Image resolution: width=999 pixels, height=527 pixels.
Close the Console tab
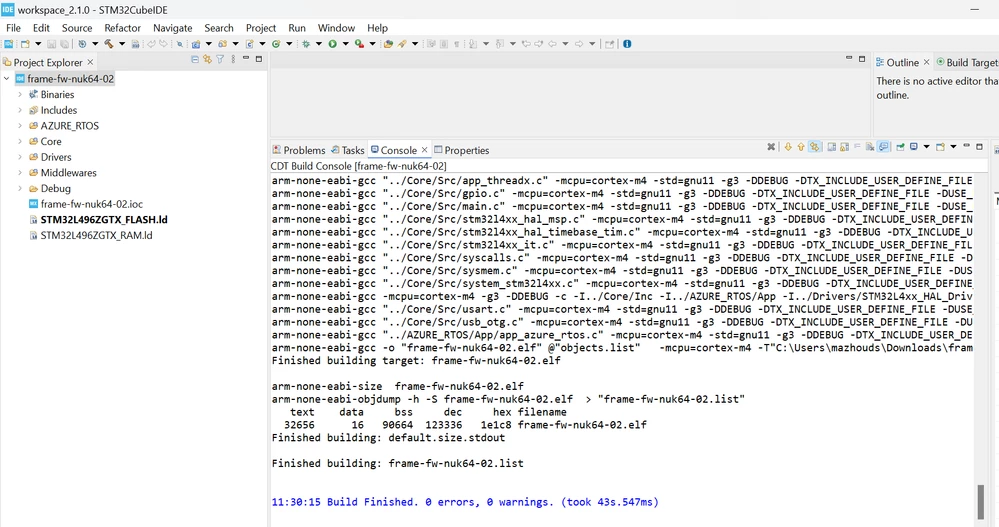pyautogui.click(x=424, y=150)
